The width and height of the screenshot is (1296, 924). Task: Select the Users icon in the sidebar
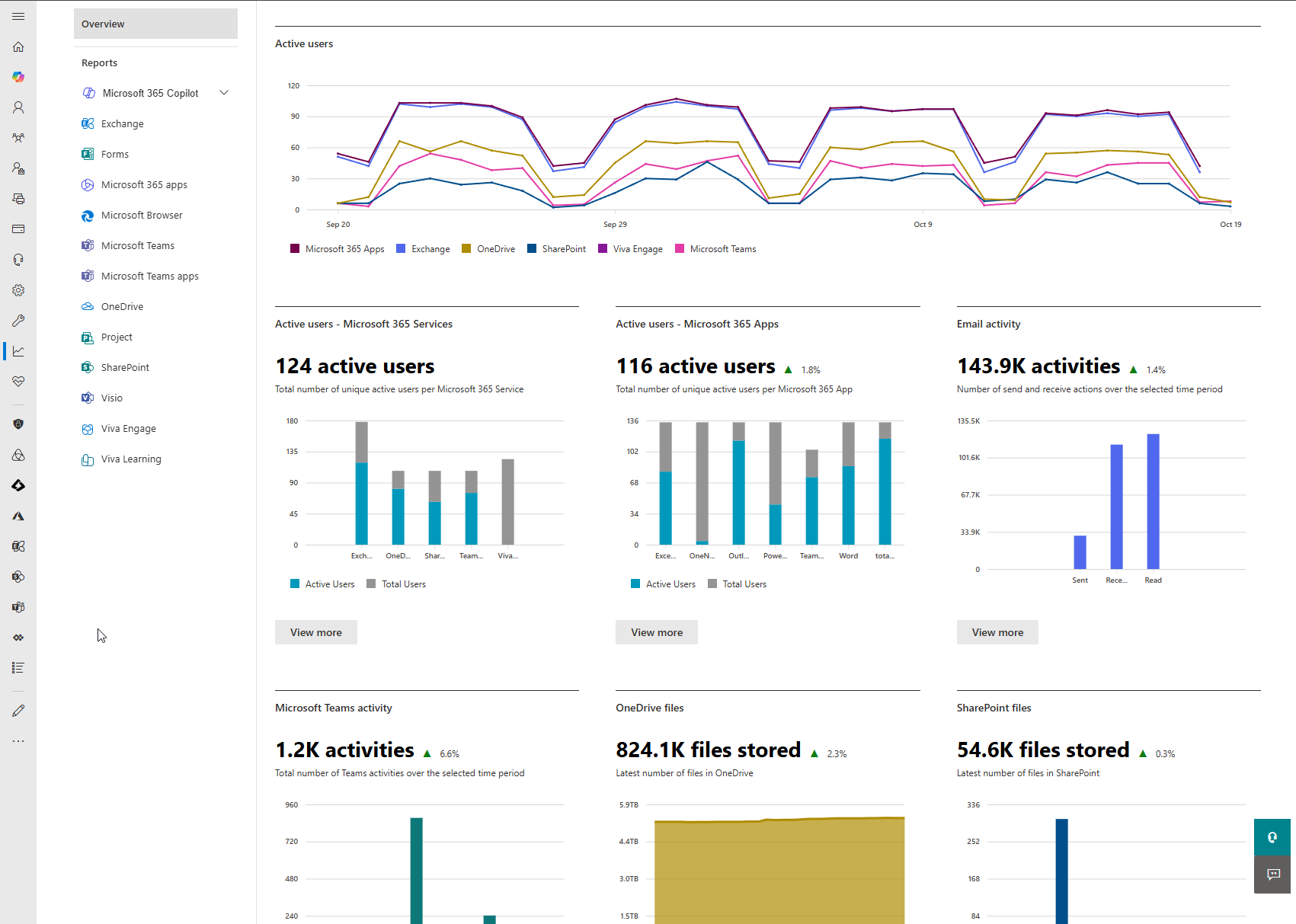click(x=18, y=107)
